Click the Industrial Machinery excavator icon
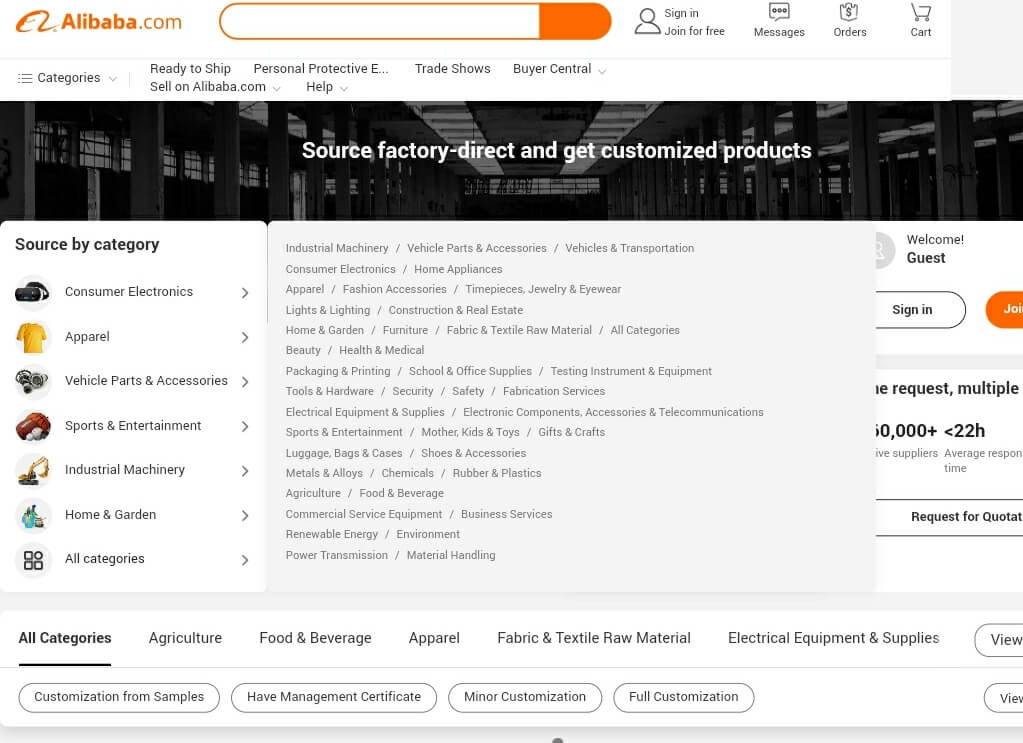Viewport: 1023px width, 743px height. 33,470
